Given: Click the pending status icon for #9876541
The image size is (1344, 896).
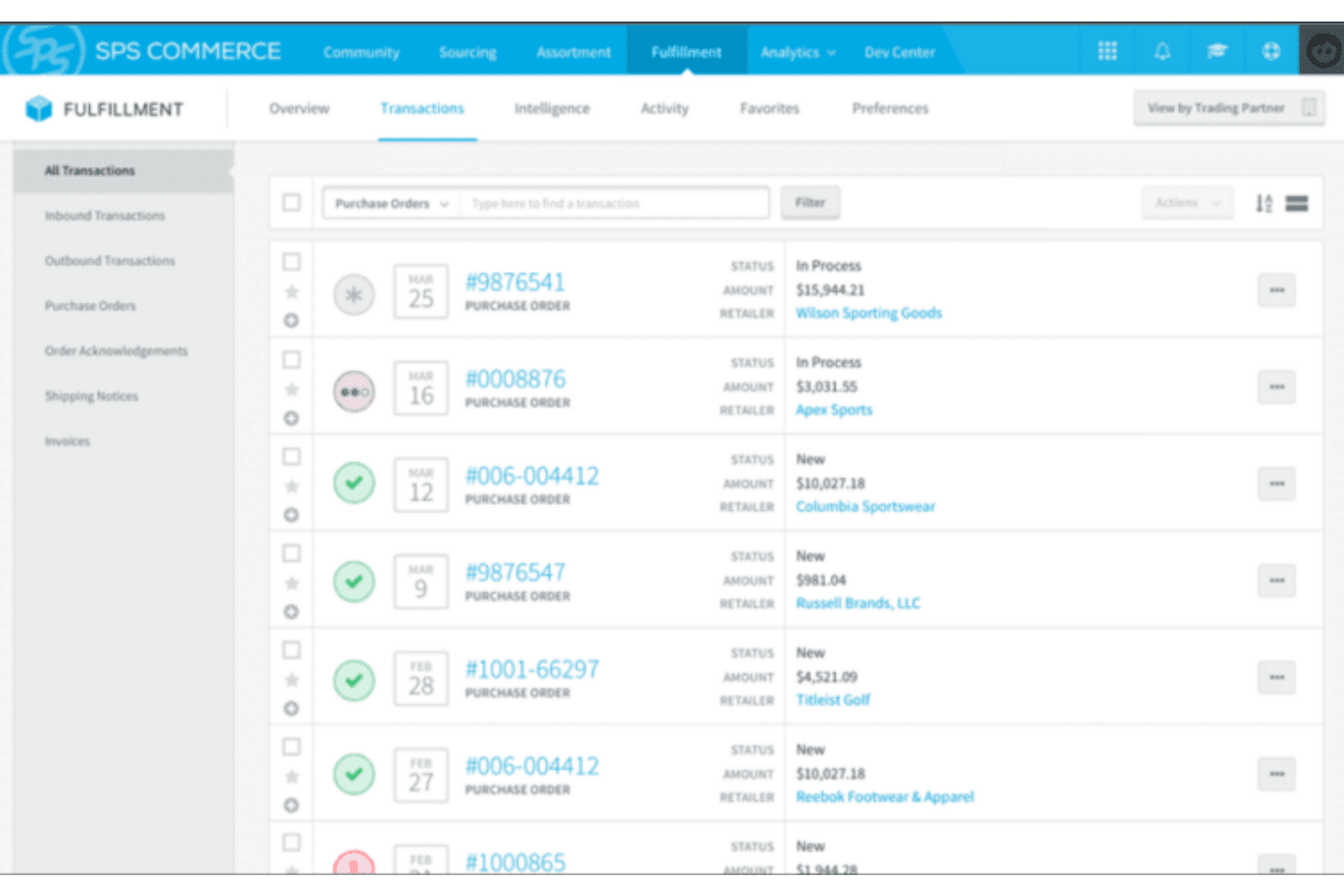Looking at the screenshot, I should 354,295.
